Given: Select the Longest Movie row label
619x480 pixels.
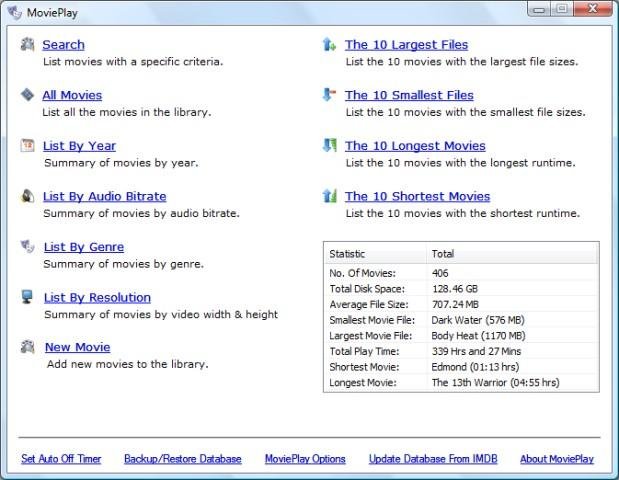Looking at the screenshot, I should [x=363, y=382].
